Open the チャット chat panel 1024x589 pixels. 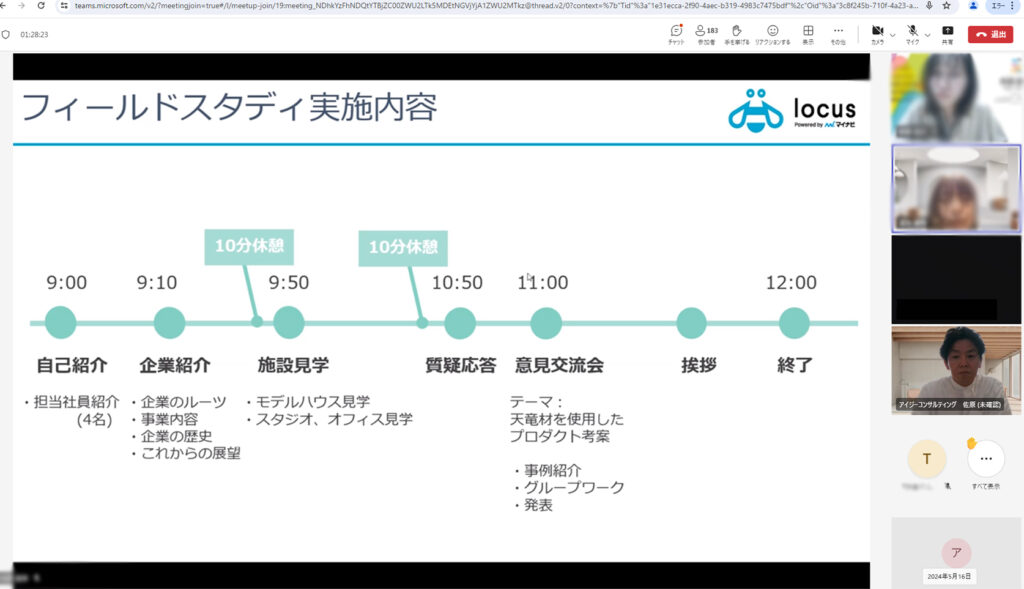677,31
